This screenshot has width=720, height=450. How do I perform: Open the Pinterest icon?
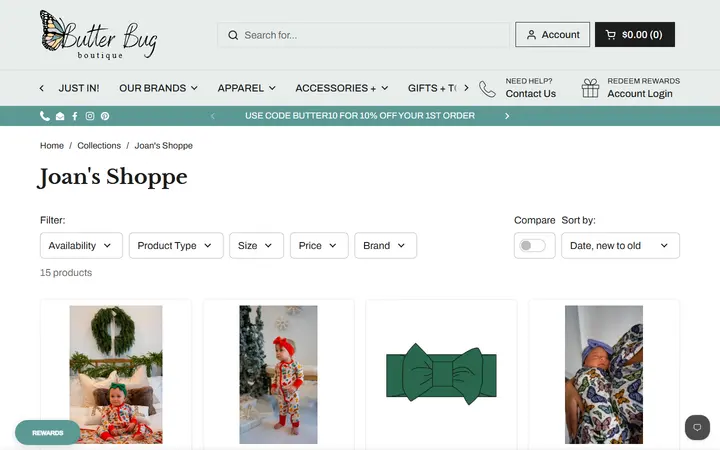point(105,116)
